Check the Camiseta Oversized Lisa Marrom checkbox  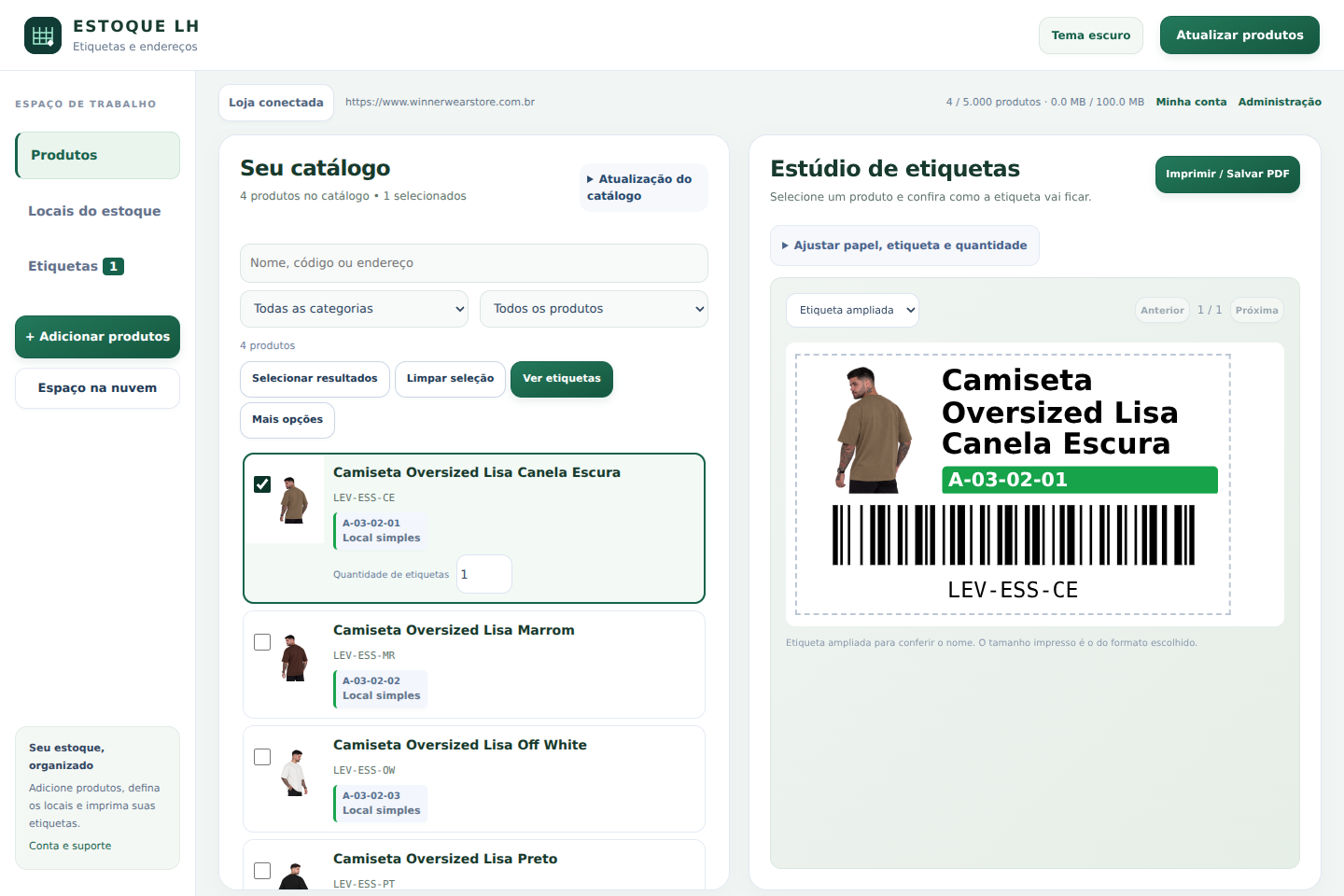click(x=262, y=642)
